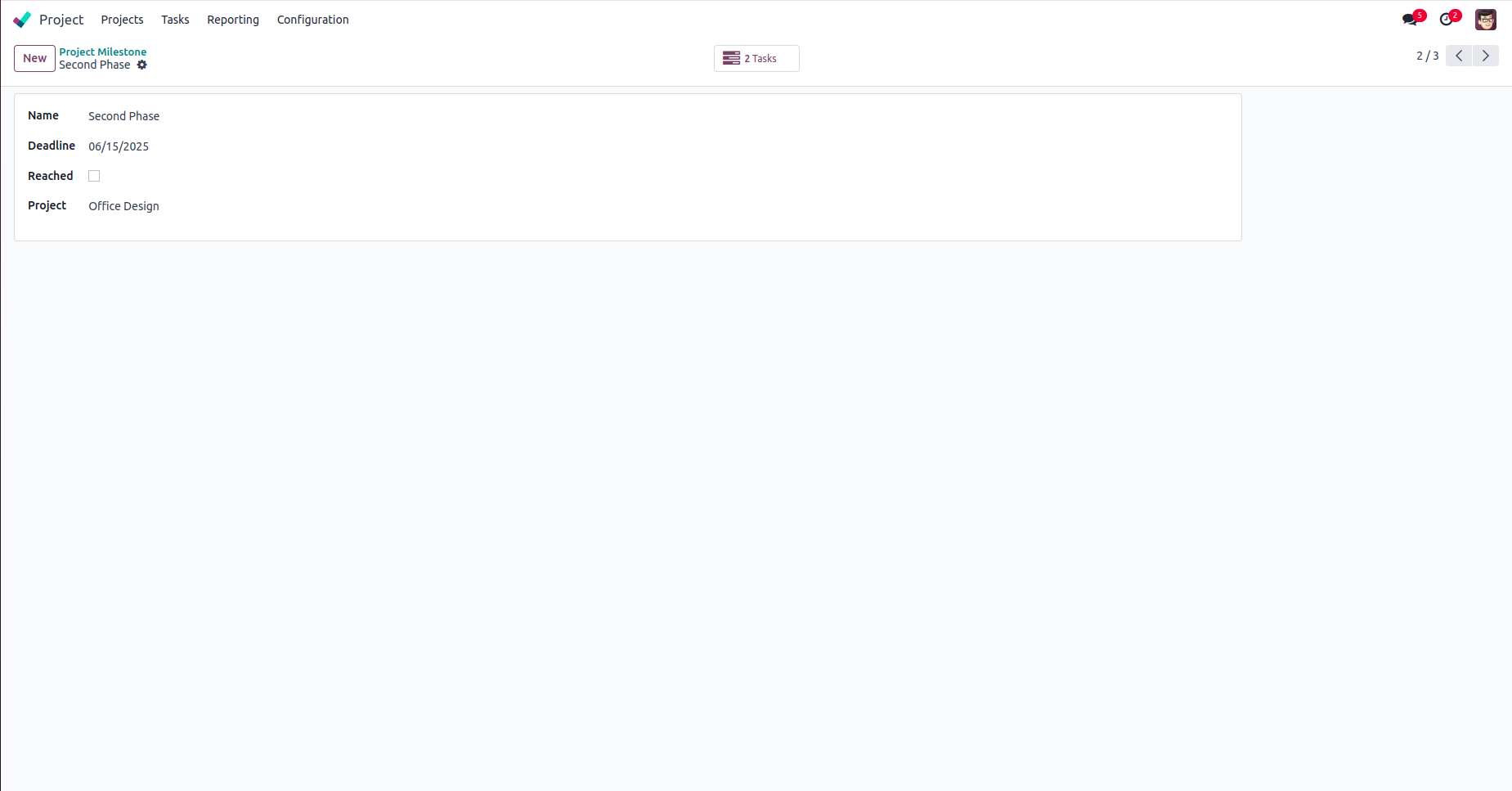
Task: Go to previous milestone record arrow
Action: pyautogui.click(x=1459, y=56)
